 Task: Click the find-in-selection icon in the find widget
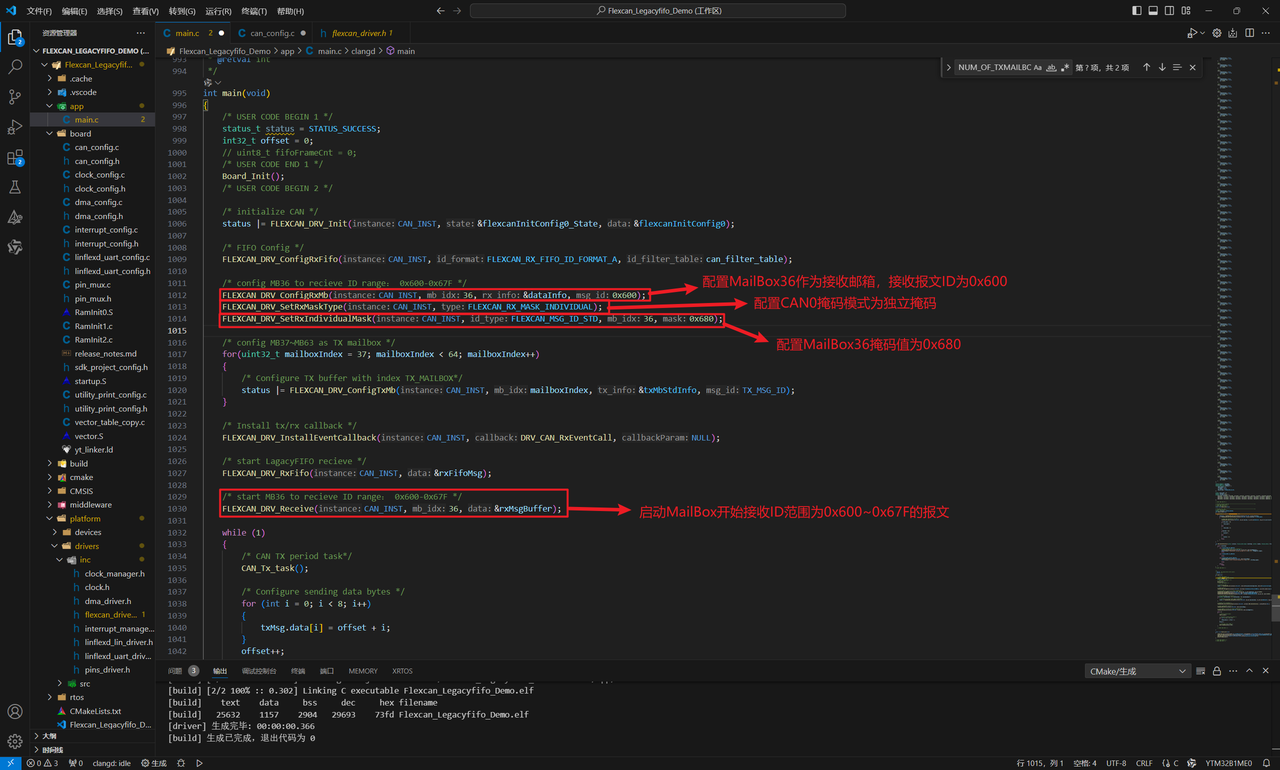(1177, 67)
